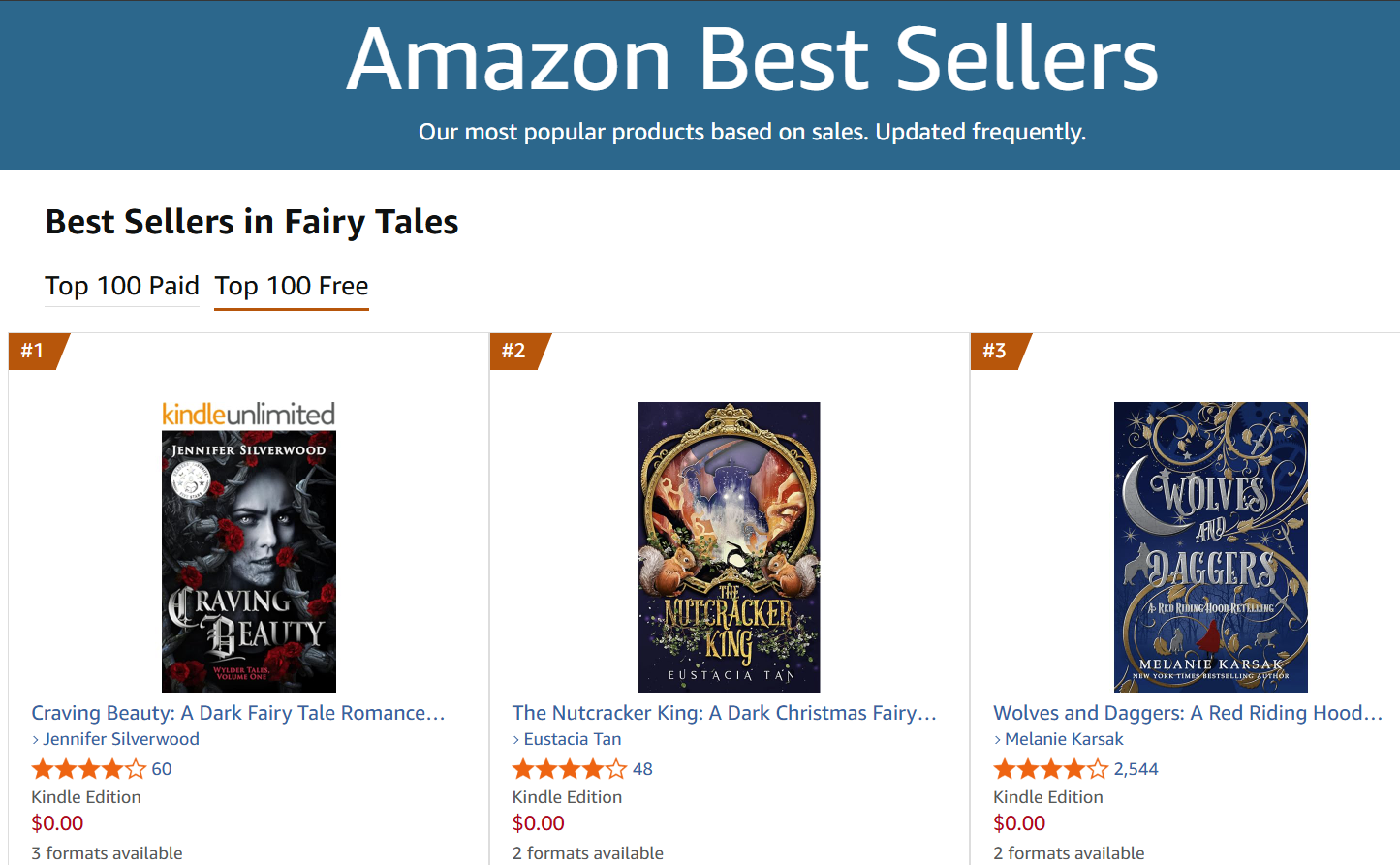Click The Nutcracker King book cover
This screenshot has height=865, width=1400.
pyautogui.click(x=729, y=547)
